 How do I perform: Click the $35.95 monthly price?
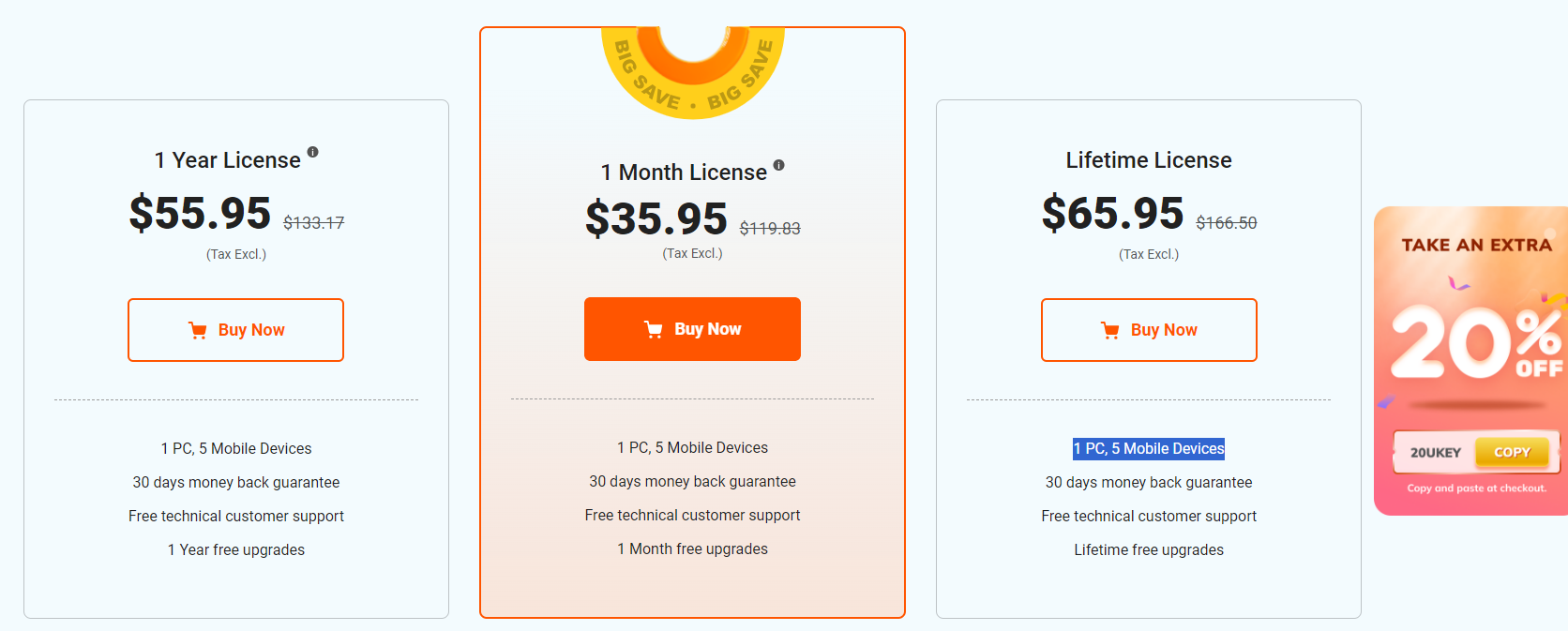click(656, 218)
